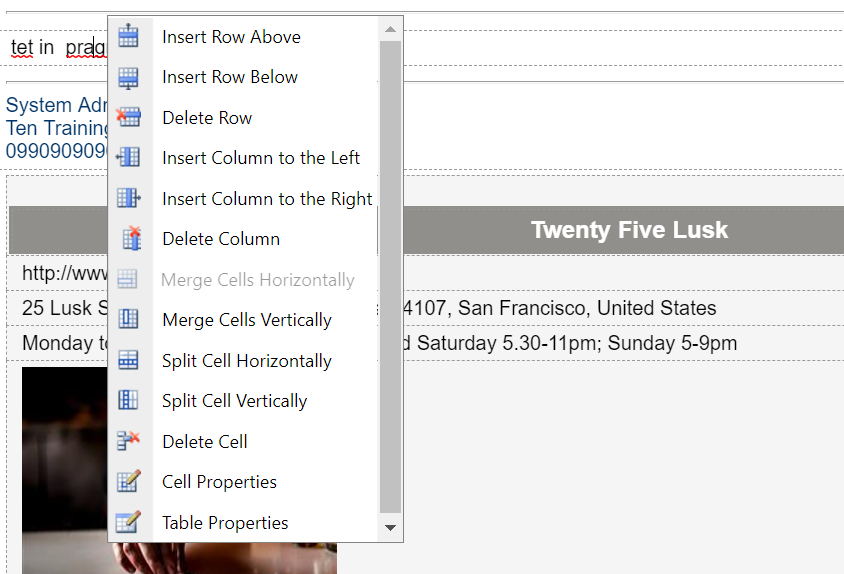Click the Insert Column to the Left icon
Viewport: 844px width, 574px height.
click(x=128, y=157)
